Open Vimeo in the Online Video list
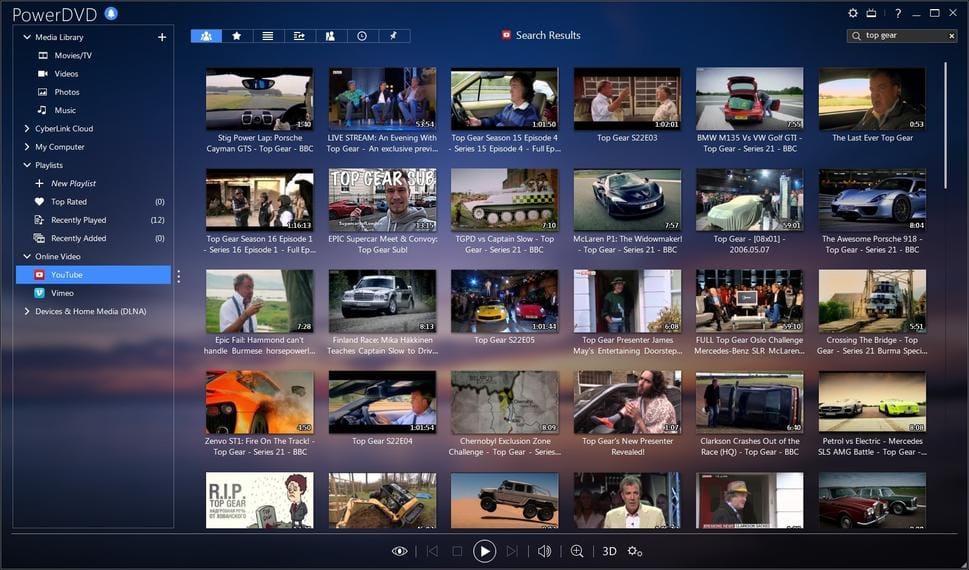The height and width of the screenshot is (570, 969). (x=62, y=293)
